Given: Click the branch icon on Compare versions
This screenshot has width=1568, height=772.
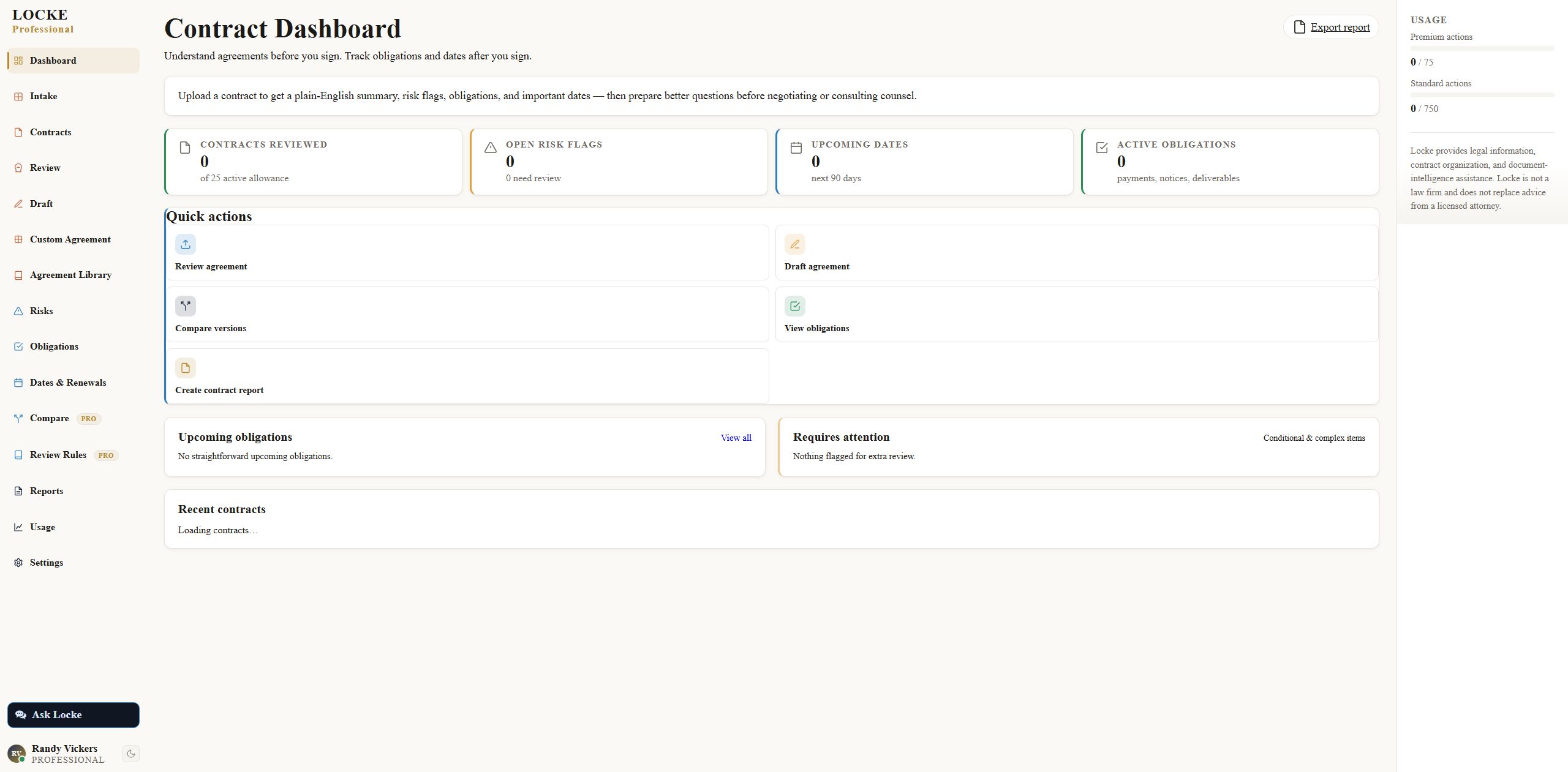Looking at the screenshot, I should (186, 306).
